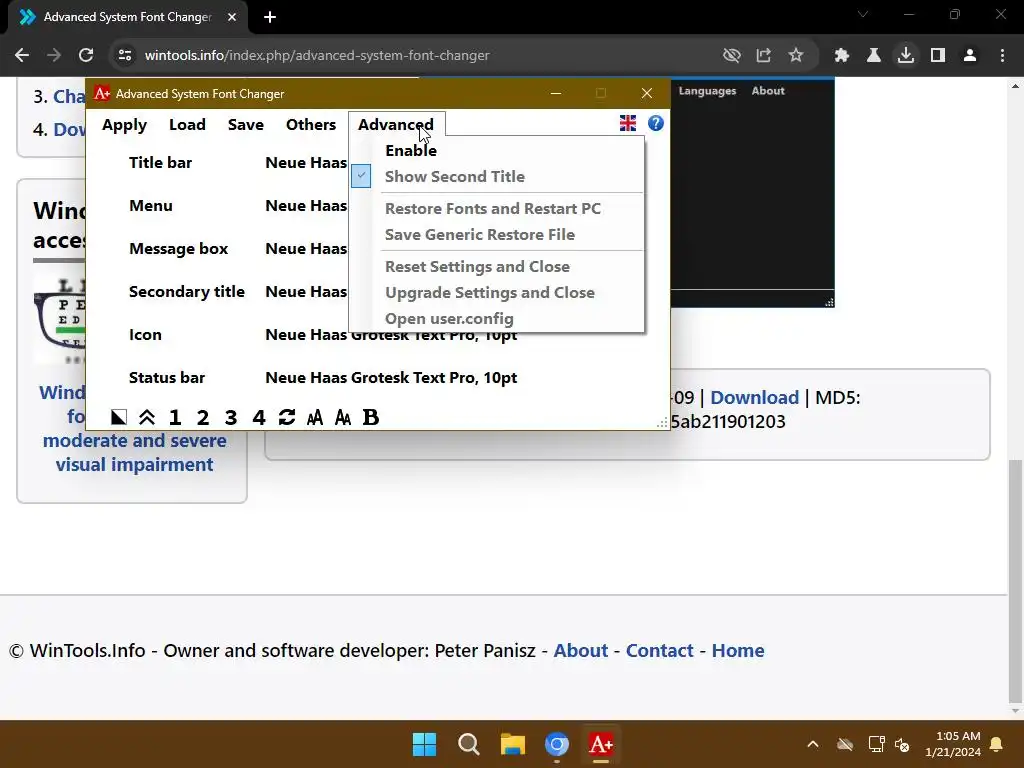1024x768 pixels.
Task: Click Advanced System Font Changer taskbar icon
Action: [601, 744]
